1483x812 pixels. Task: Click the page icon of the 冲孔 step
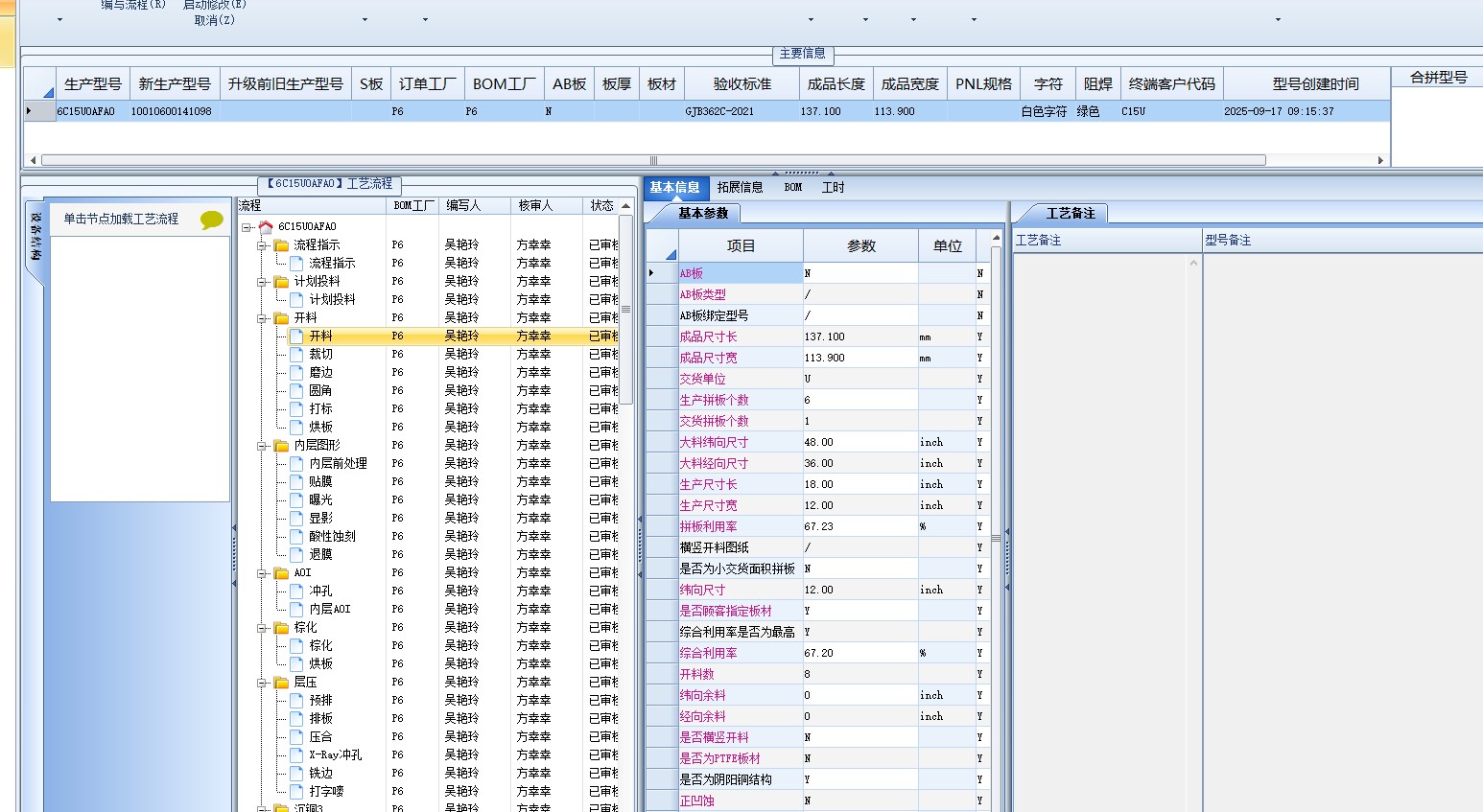coord(296,592)
